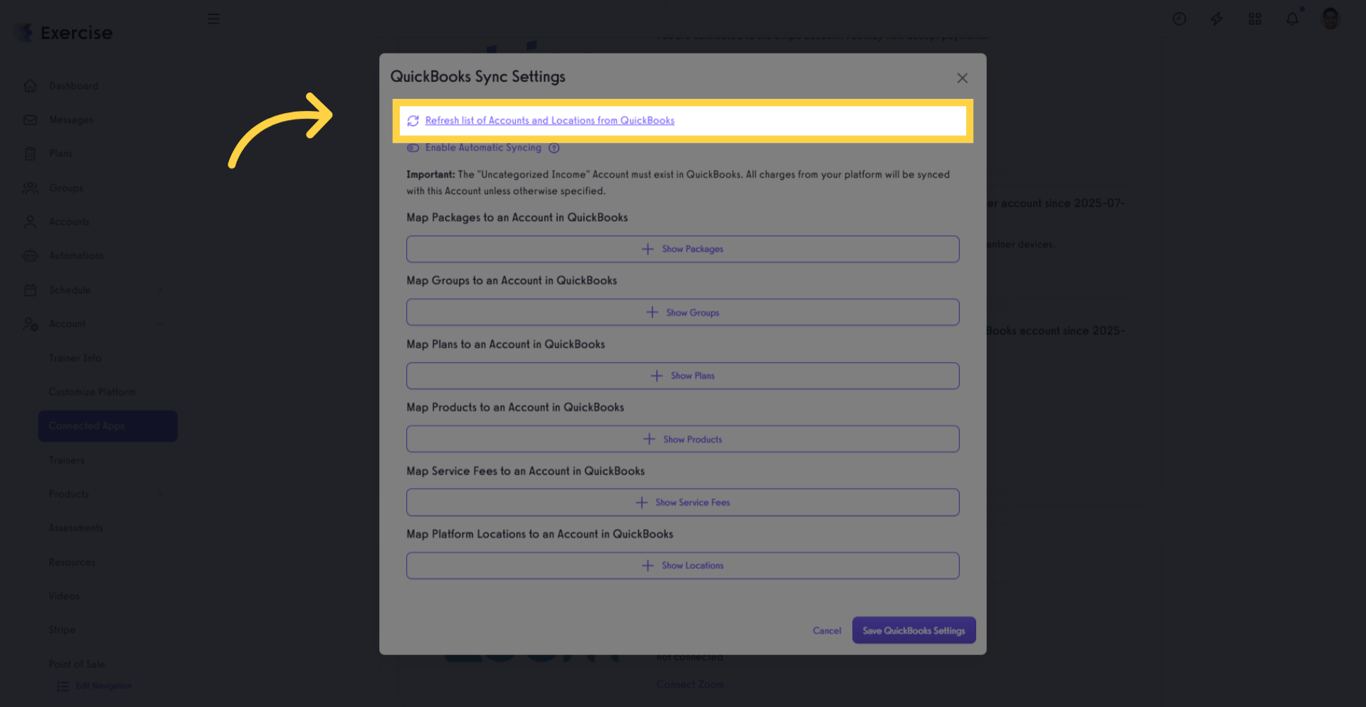
Task: Select Connected Apps in the sidebar
Action: coord(108,426)
